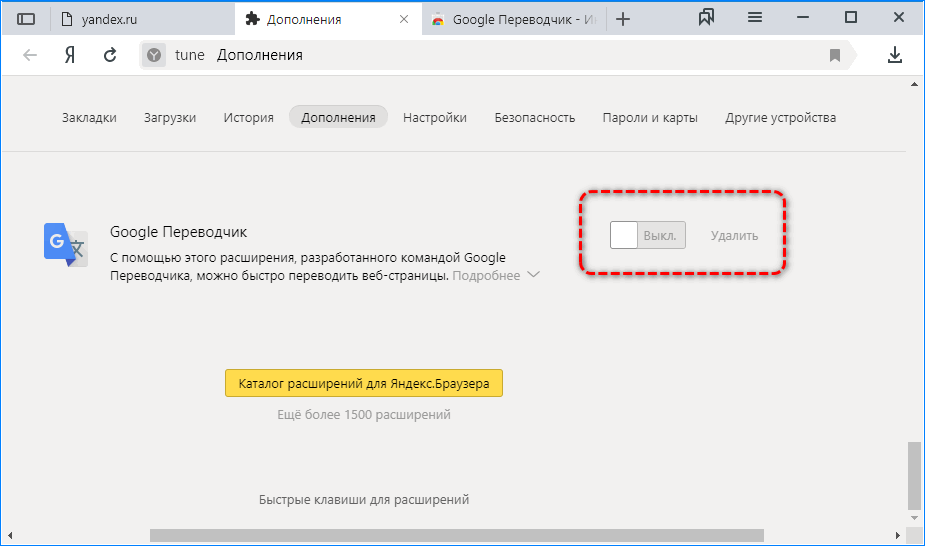This screenshot has width=925, height=546.
Task: Click Удалить to remove the extension
Action: [734, 236]
